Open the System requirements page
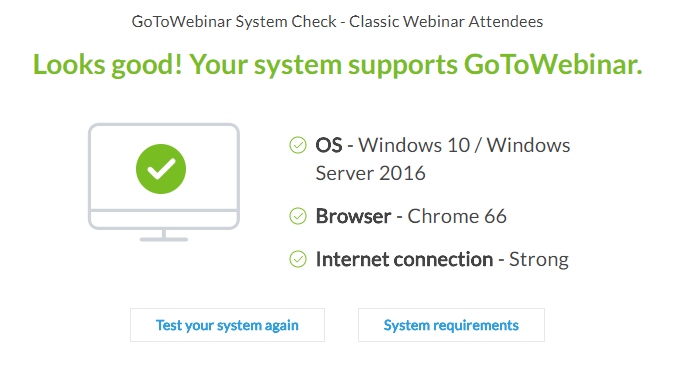The width and height of the screenshot is (677, 367). (x=451, y=325)
